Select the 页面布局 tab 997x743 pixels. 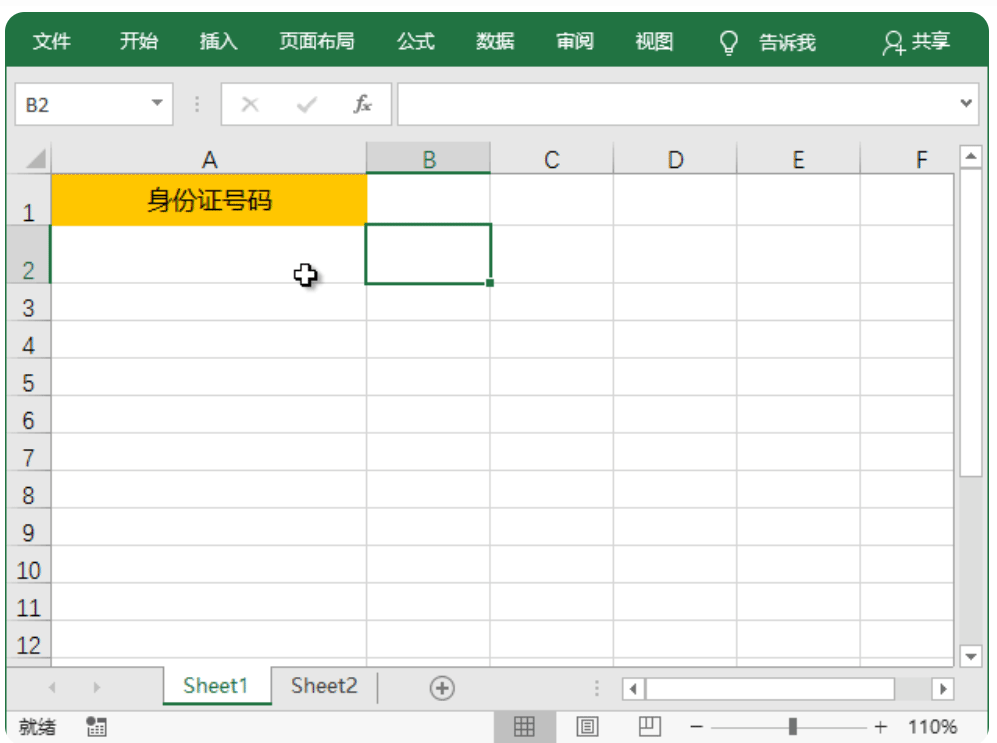tap(317, 42)
